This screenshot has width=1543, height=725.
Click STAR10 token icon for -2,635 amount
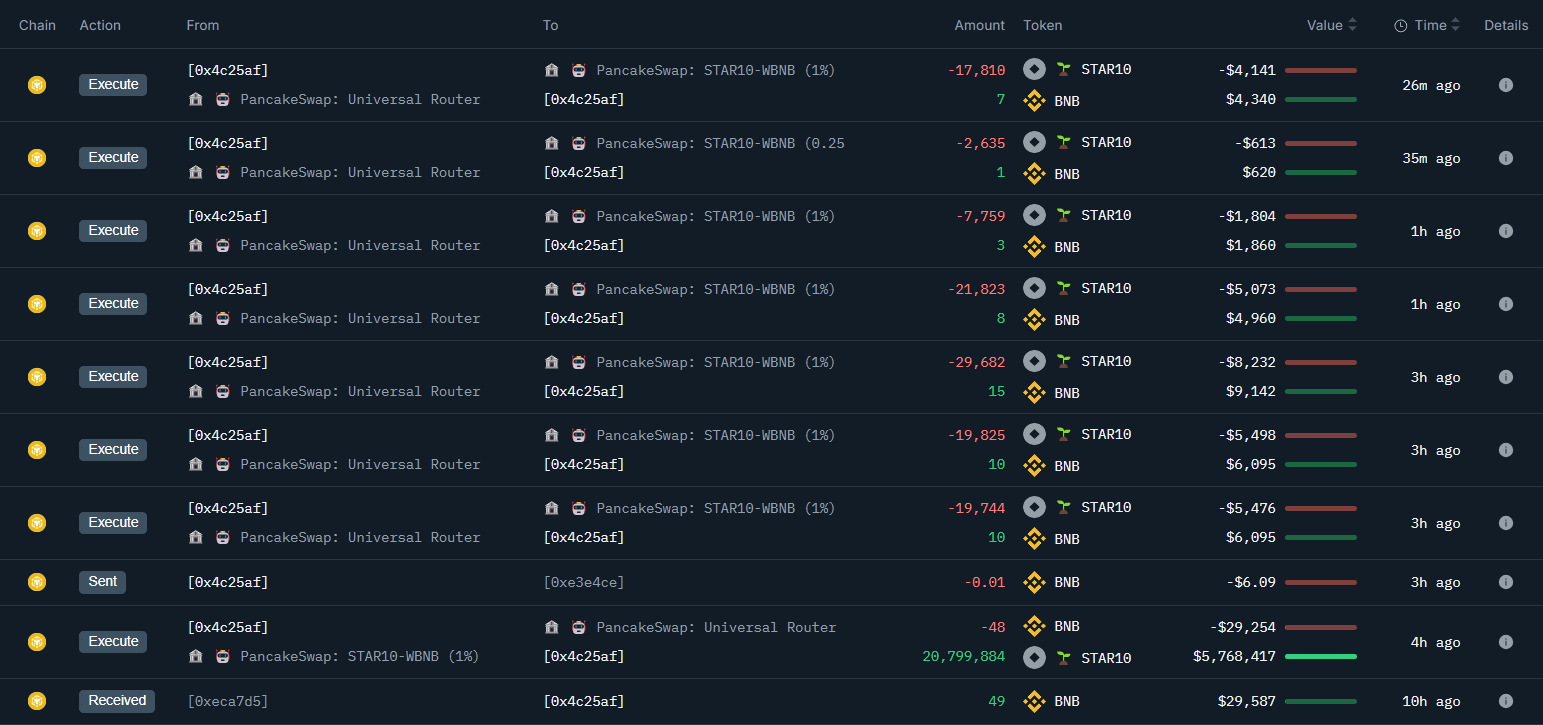coord(1034,142)
